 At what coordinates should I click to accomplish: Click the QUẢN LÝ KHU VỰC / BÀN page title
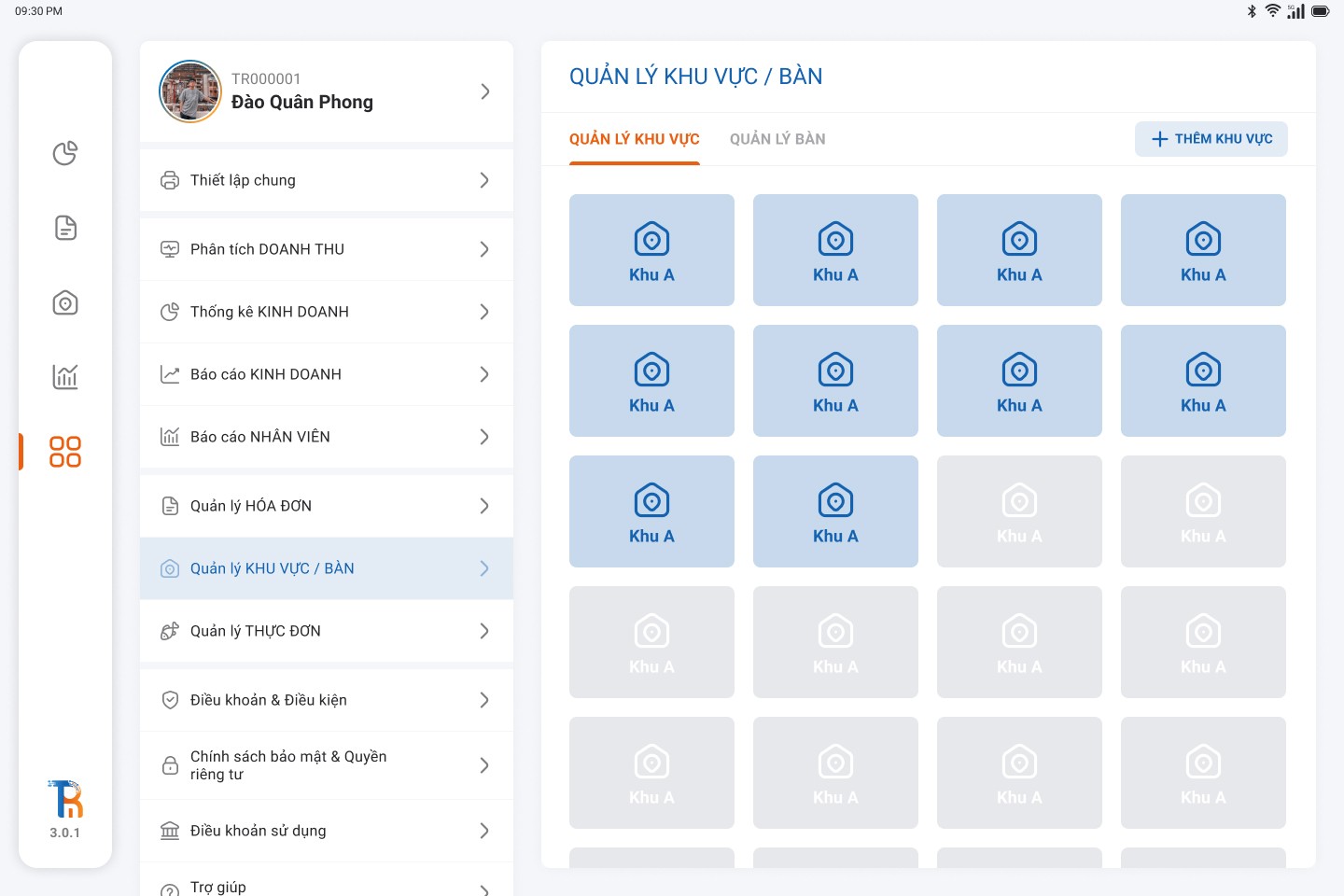696,77
